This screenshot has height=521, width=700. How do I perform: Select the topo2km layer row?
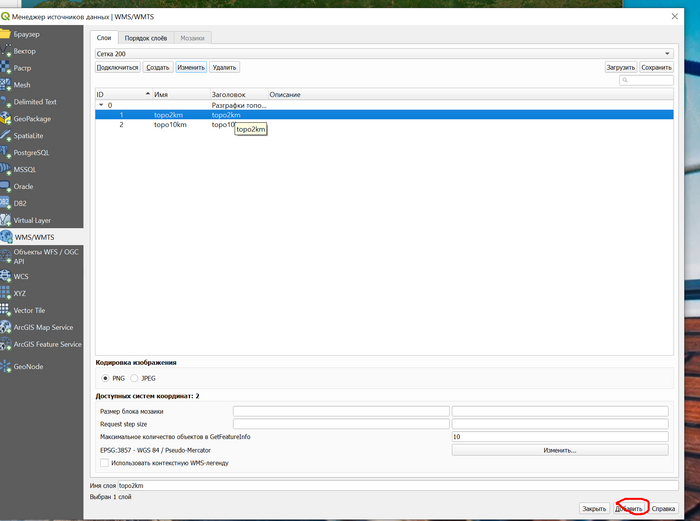pos(384,115)
